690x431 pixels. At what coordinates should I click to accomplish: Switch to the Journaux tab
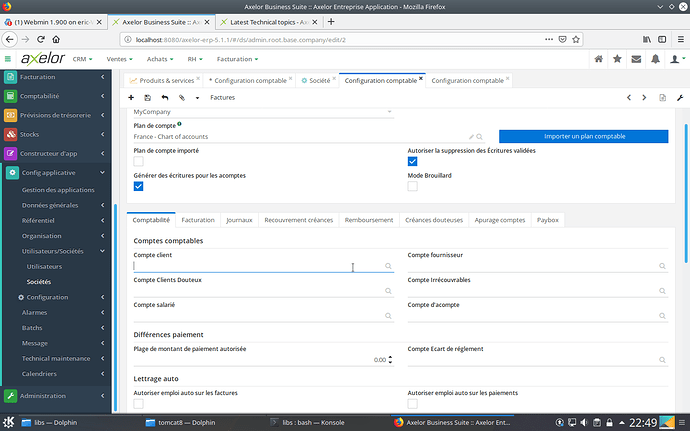point(239,220)
